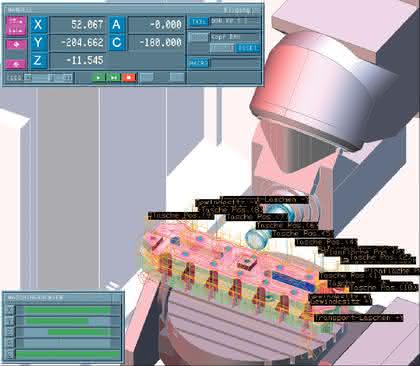Click the first grey button right of stop
This screenshot has height=366, width=420.
(x=146, y=78)
